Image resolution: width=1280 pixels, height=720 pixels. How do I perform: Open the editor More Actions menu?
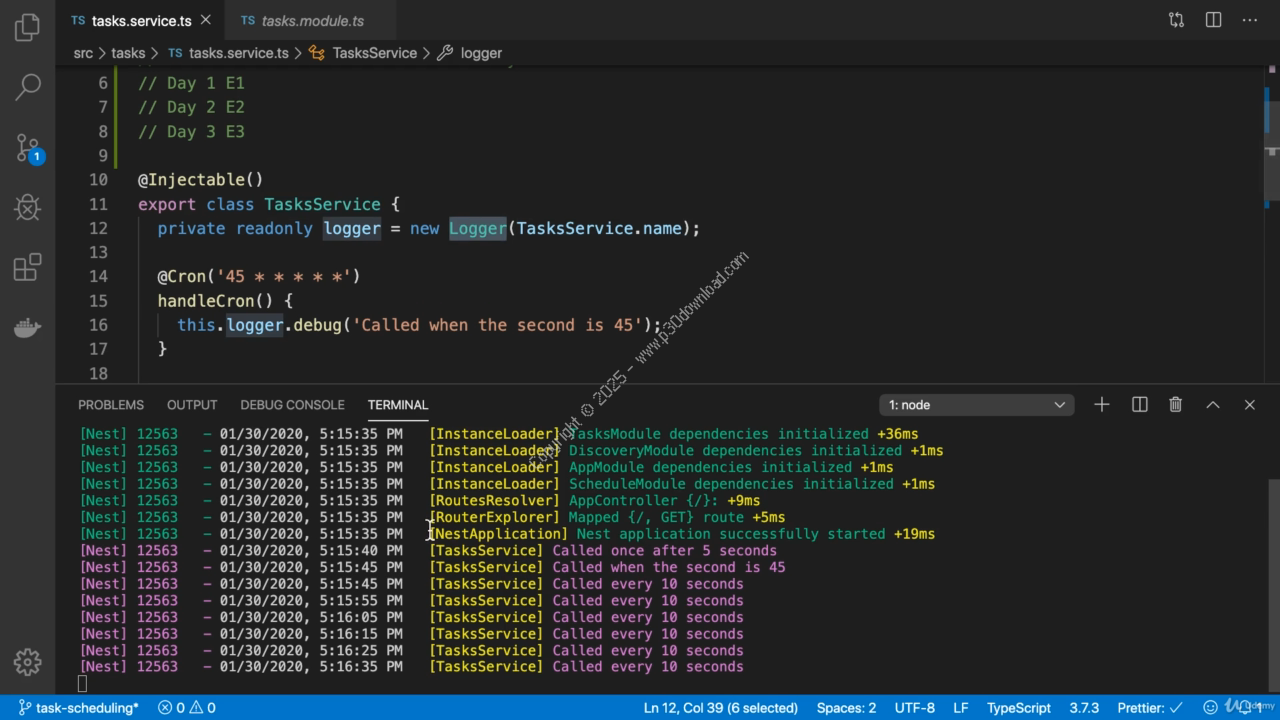pos(1249,19)
